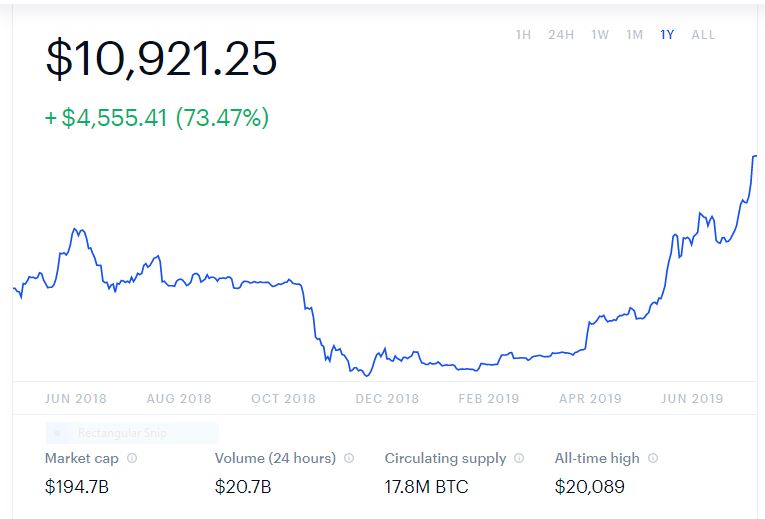Click the APR 2019 axis label

(590, 399)
